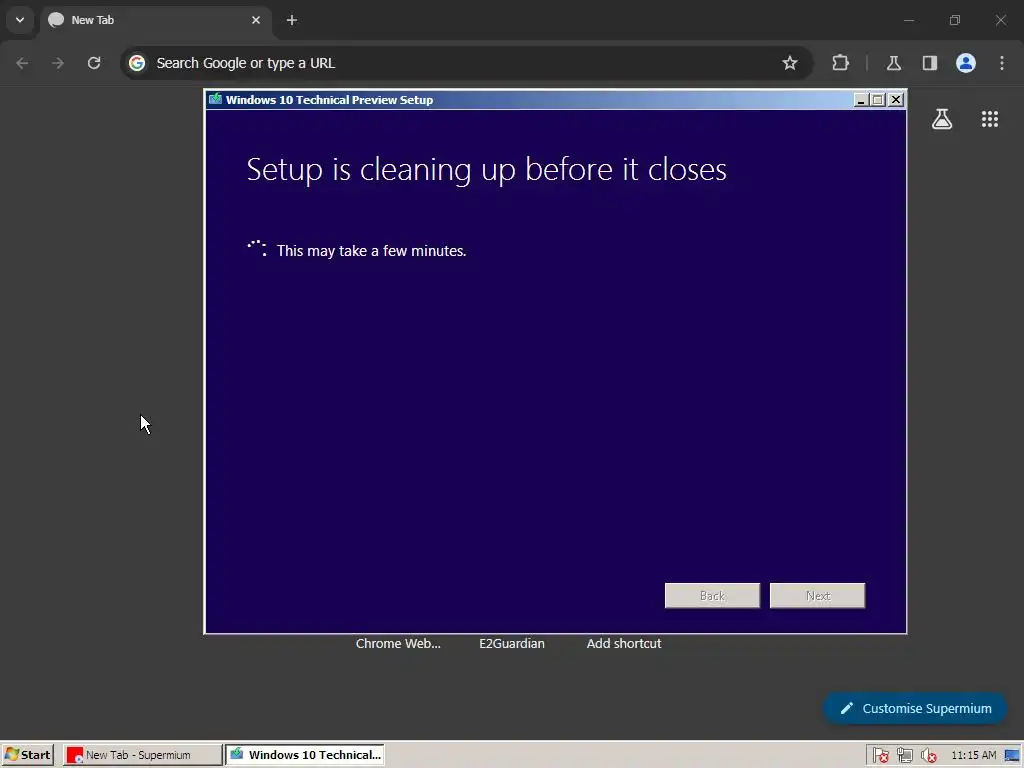The image size is (1024, 768).
Task: Click the browser forward arrow
Action: (x=58, y=63)
